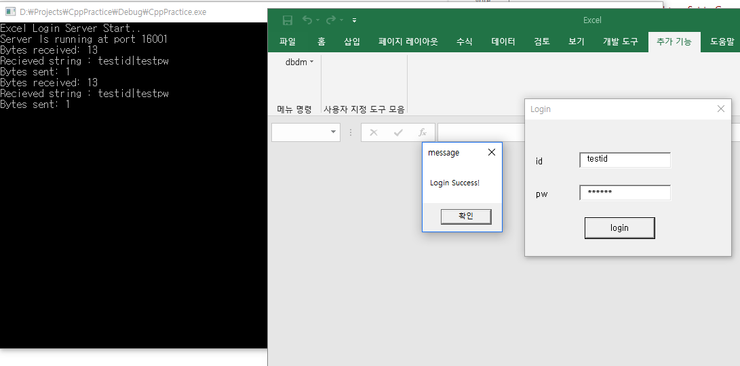
Task: Click inside the Excel formula bar
Action: (481, 132)
